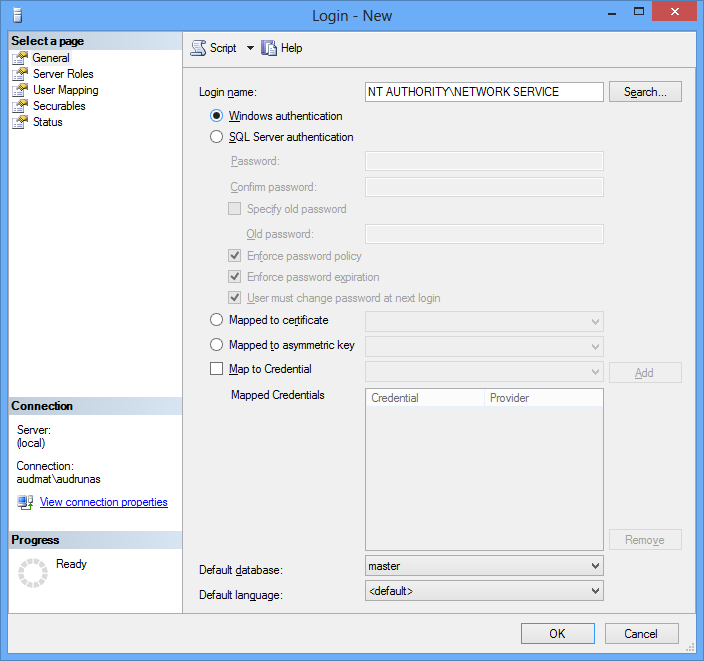This screenshot has width=704, height=661.
Task: Click the "(local)" server text
Action: 31,443
